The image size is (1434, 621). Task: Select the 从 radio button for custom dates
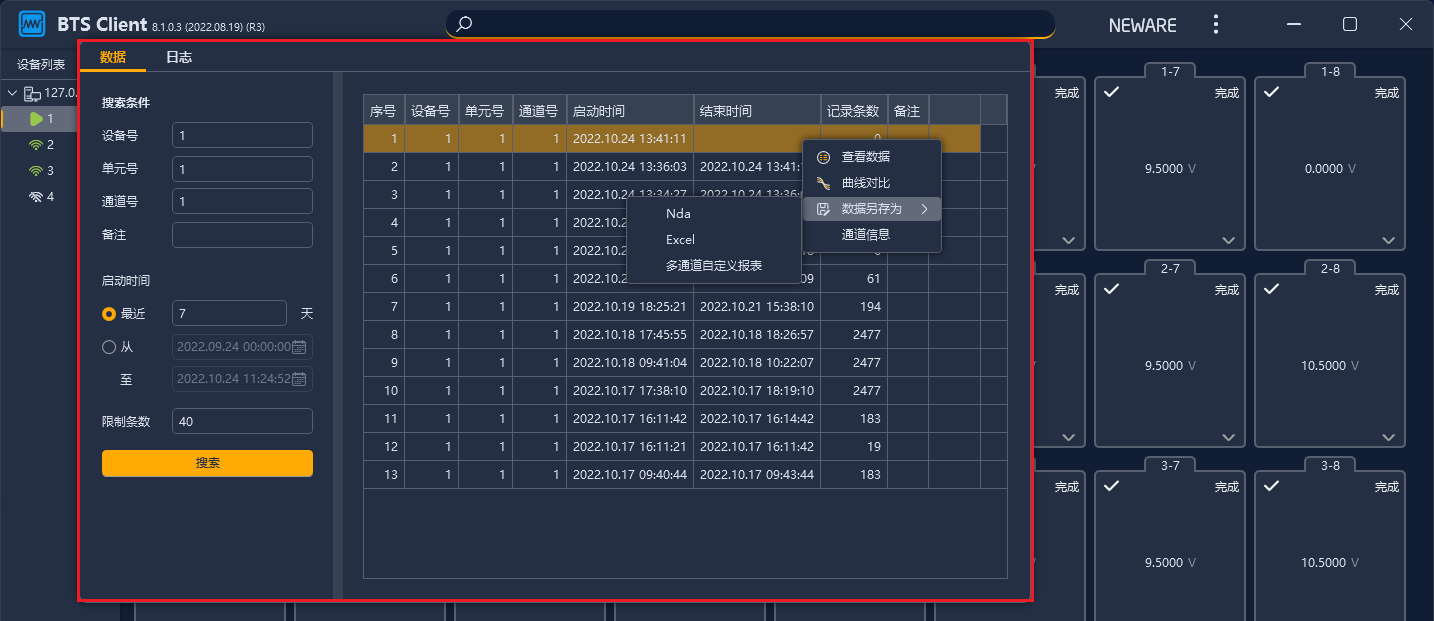tap(107, 347)
